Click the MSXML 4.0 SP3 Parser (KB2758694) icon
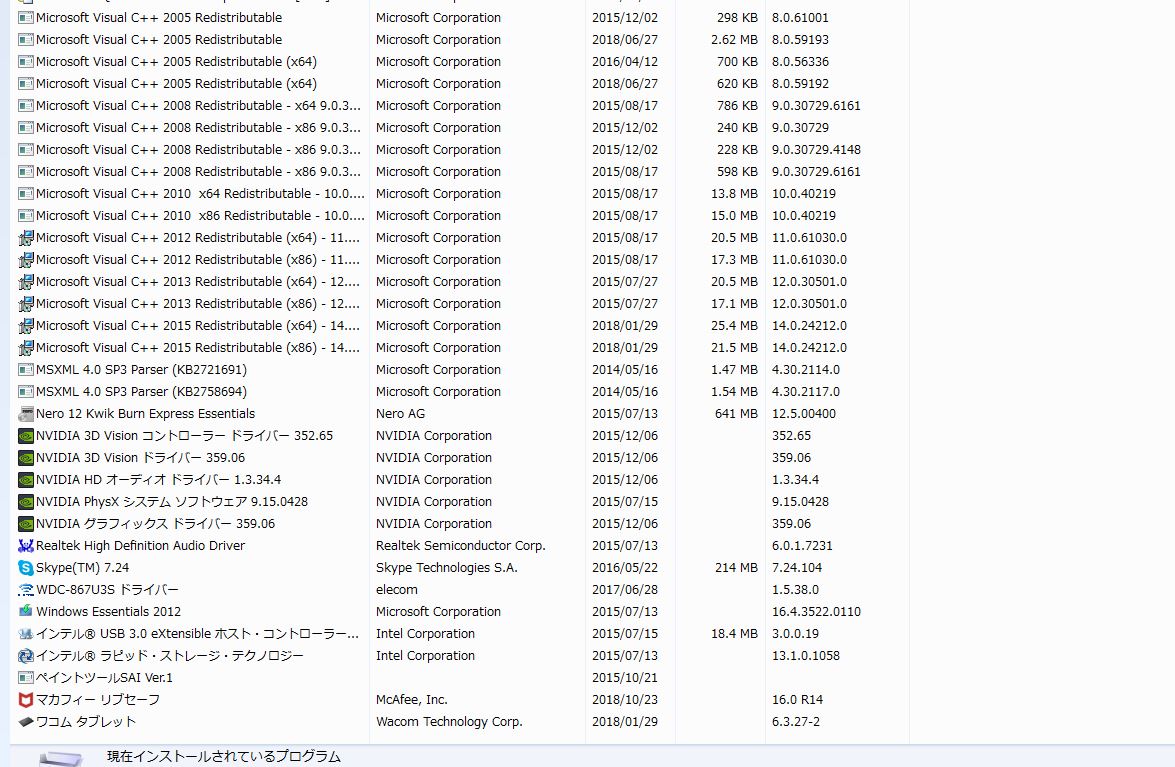 point(25,392)
